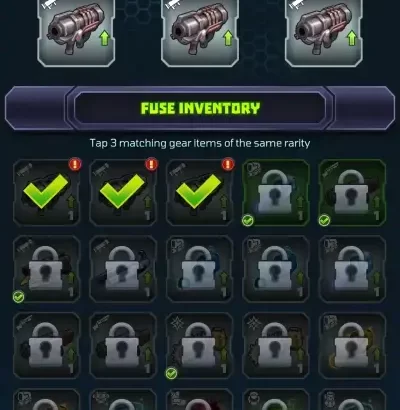The image size is (400, 410).
Task: Tap red alert badge on second item
Action: tap(151, 164)
